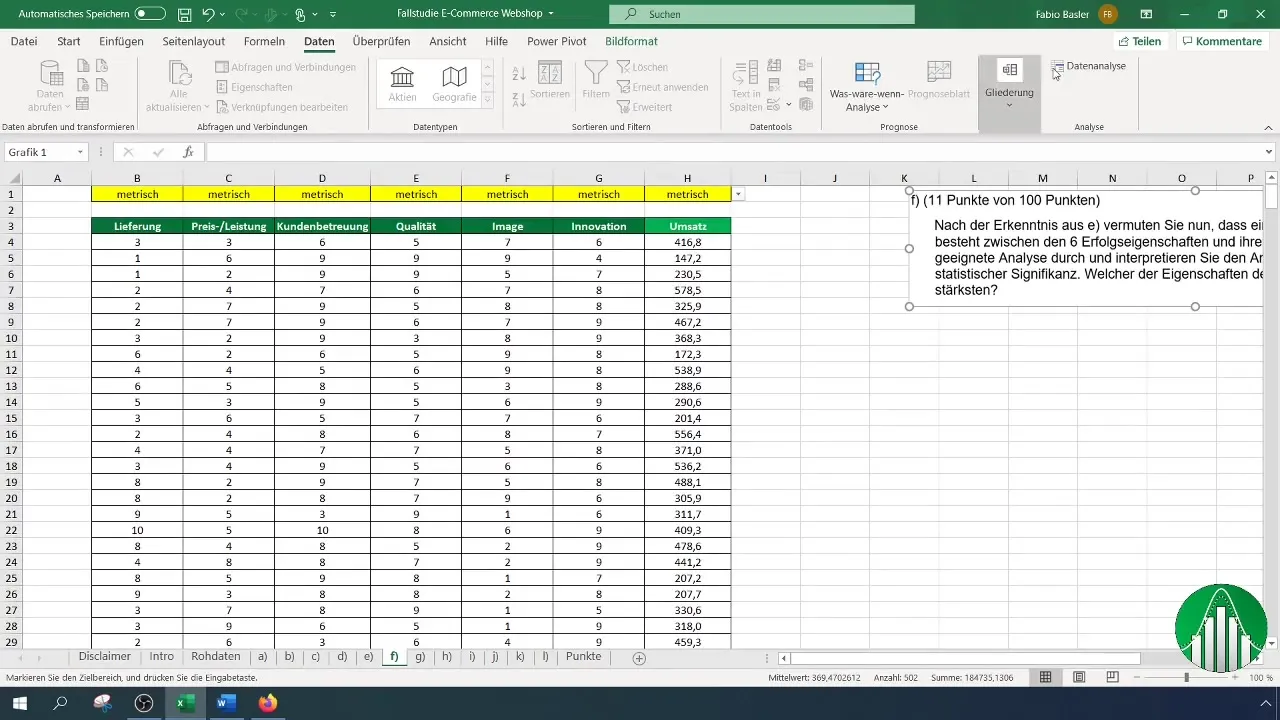
Task: Click user avatar FB
Action: pyautogui.click(x=1107, y=15)
